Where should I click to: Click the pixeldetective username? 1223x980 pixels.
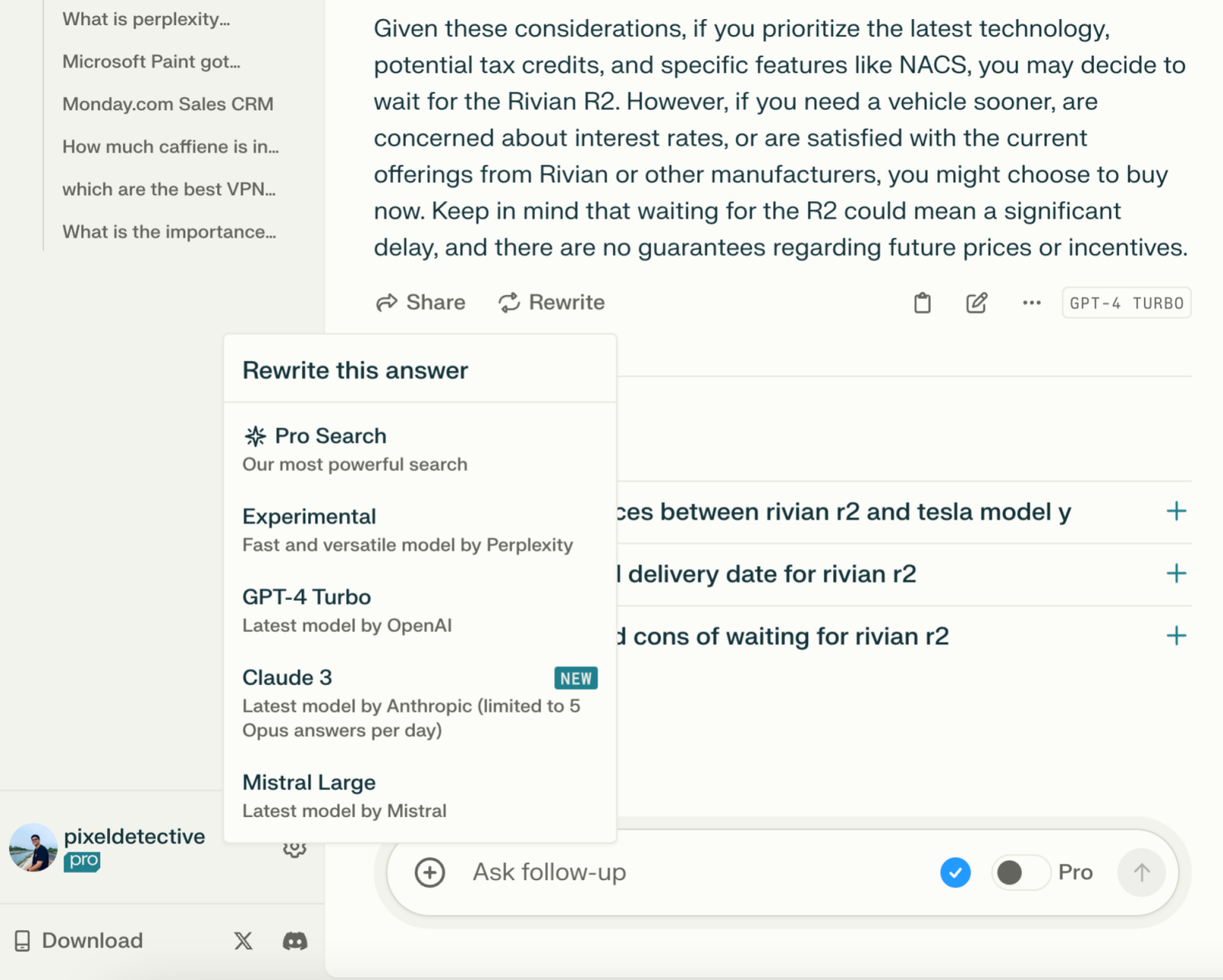tap(135, 836)
